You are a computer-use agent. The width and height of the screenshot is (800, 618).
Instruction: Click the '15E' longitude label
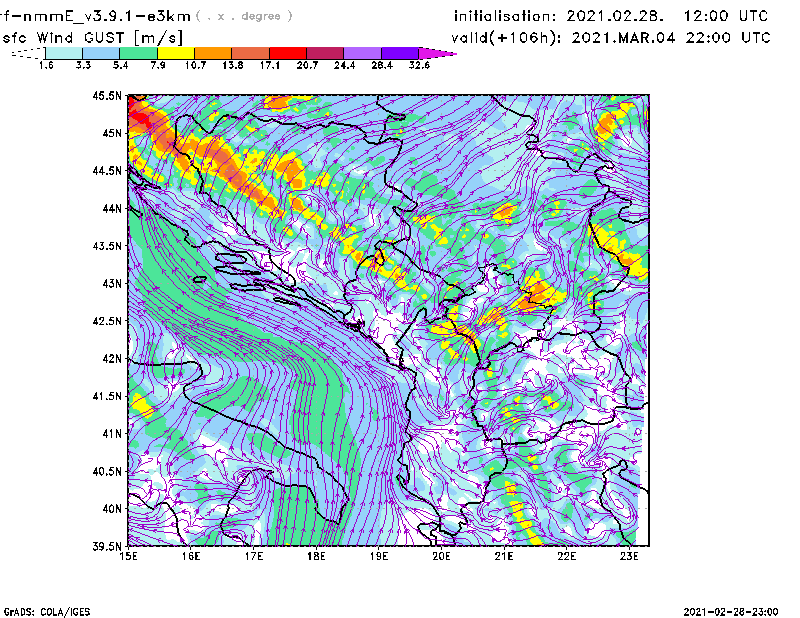pyautogui.click(x=128, y=556)
